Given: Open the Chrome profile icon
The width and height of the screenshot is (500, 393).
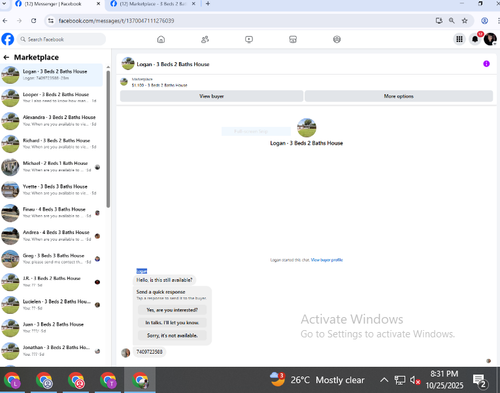Looking at the screenshot, I should 485,21.
